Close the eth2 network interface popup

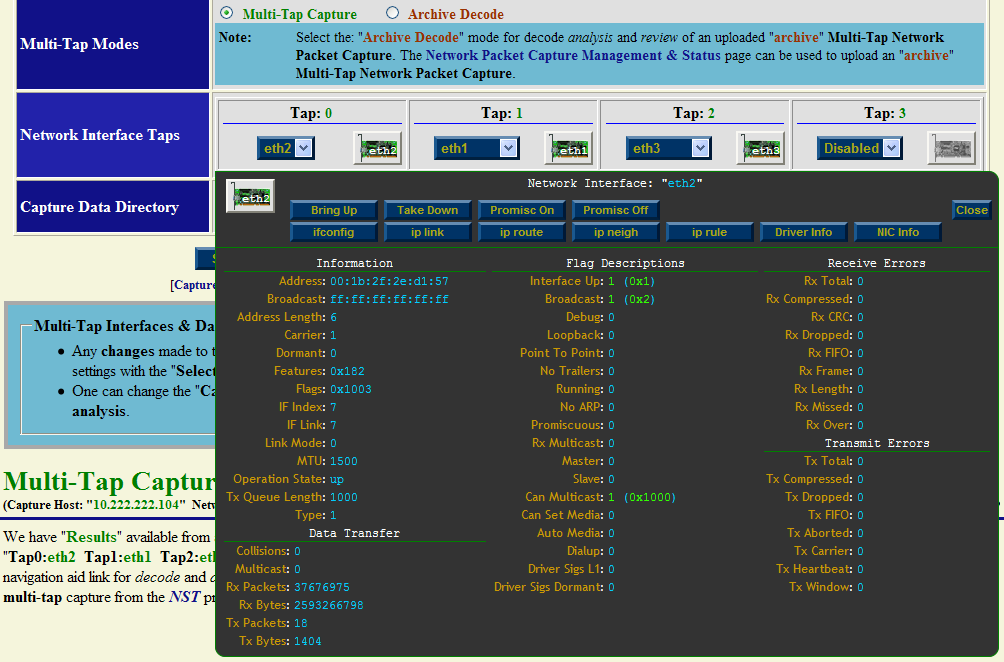click(x=971, y=210)
